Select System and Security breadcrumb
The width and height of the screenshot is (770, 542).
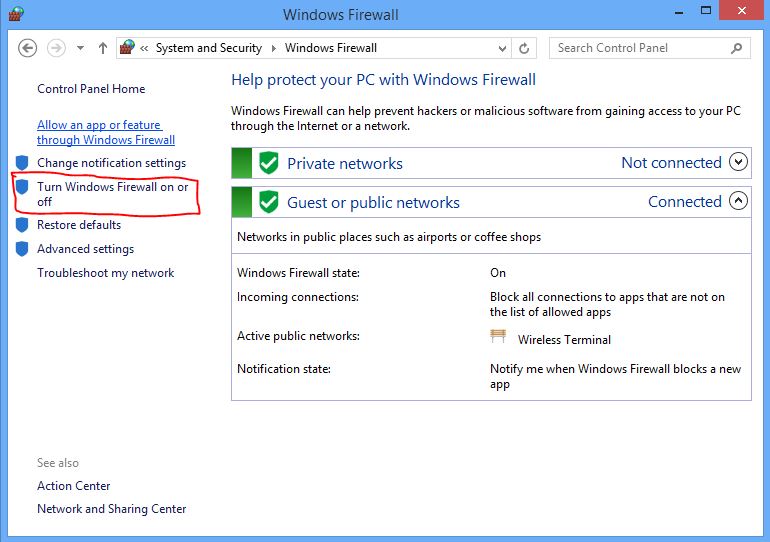click(209, 48)
